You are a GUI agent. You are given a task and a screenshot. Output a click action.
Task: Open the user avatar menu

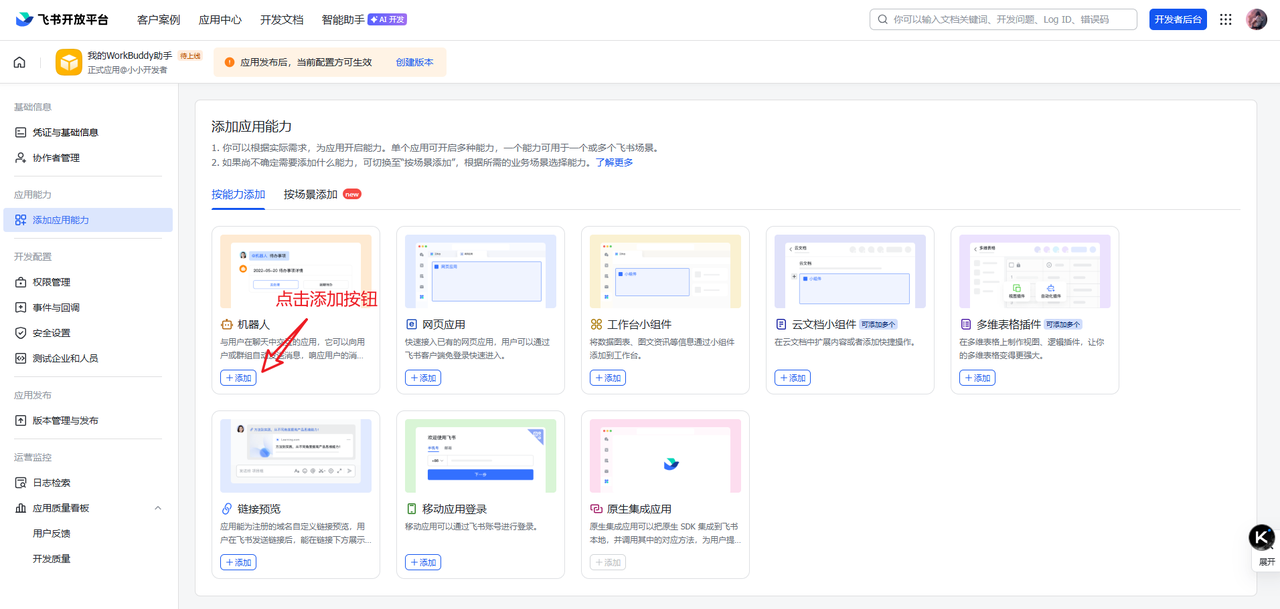click(1257, 19)
